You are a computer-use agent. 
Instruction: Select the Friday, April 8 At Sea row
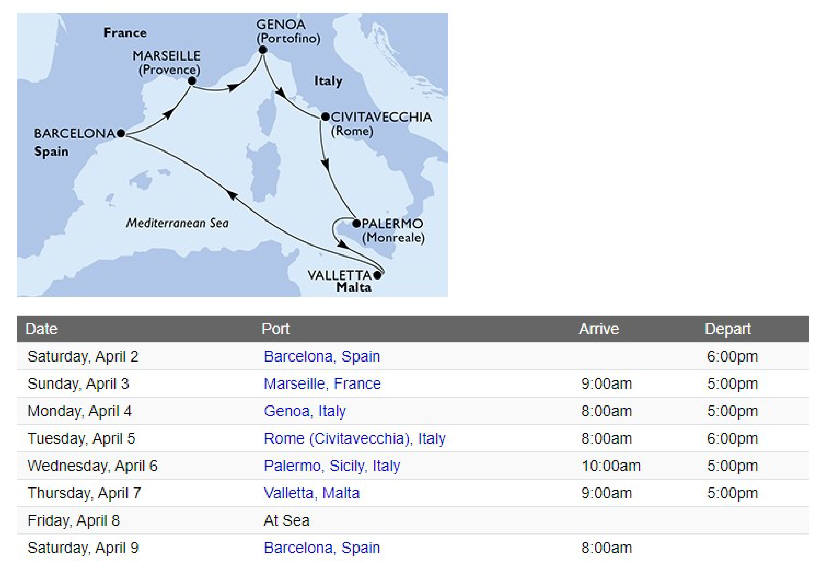[x=413, y=521]
